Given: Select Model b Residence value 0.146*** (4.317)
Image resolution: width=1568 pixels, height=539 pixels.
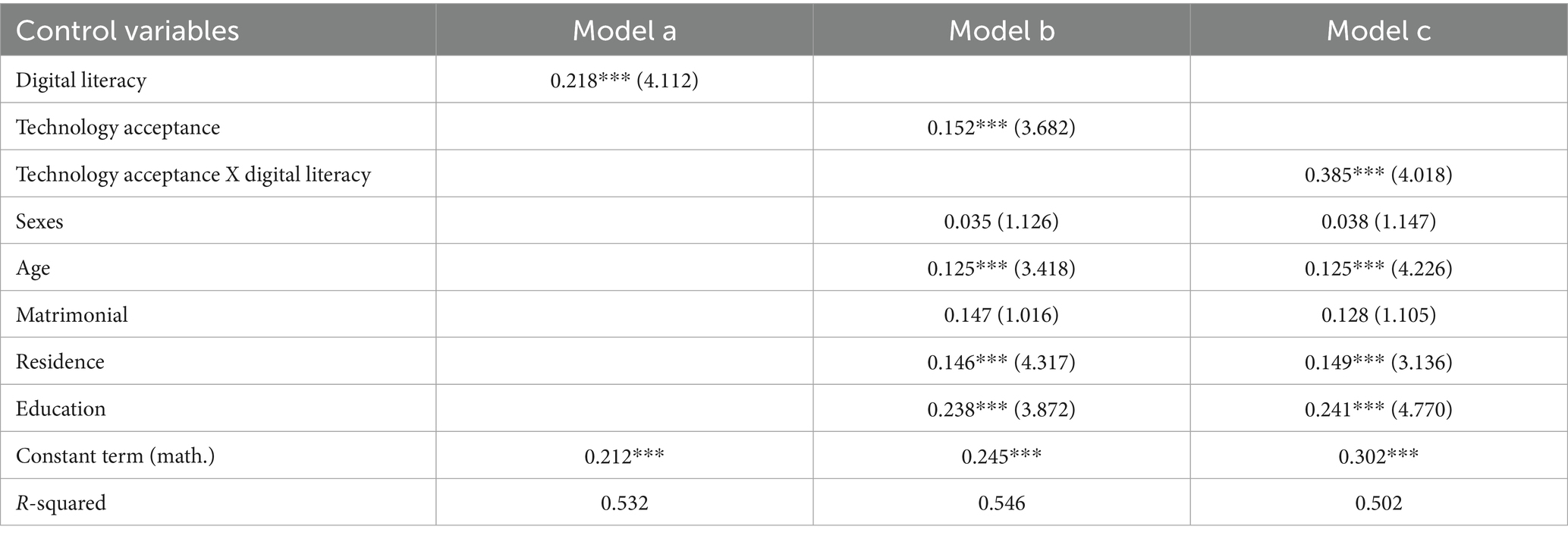Looking at the screenshot, I should coord(1001,362).
